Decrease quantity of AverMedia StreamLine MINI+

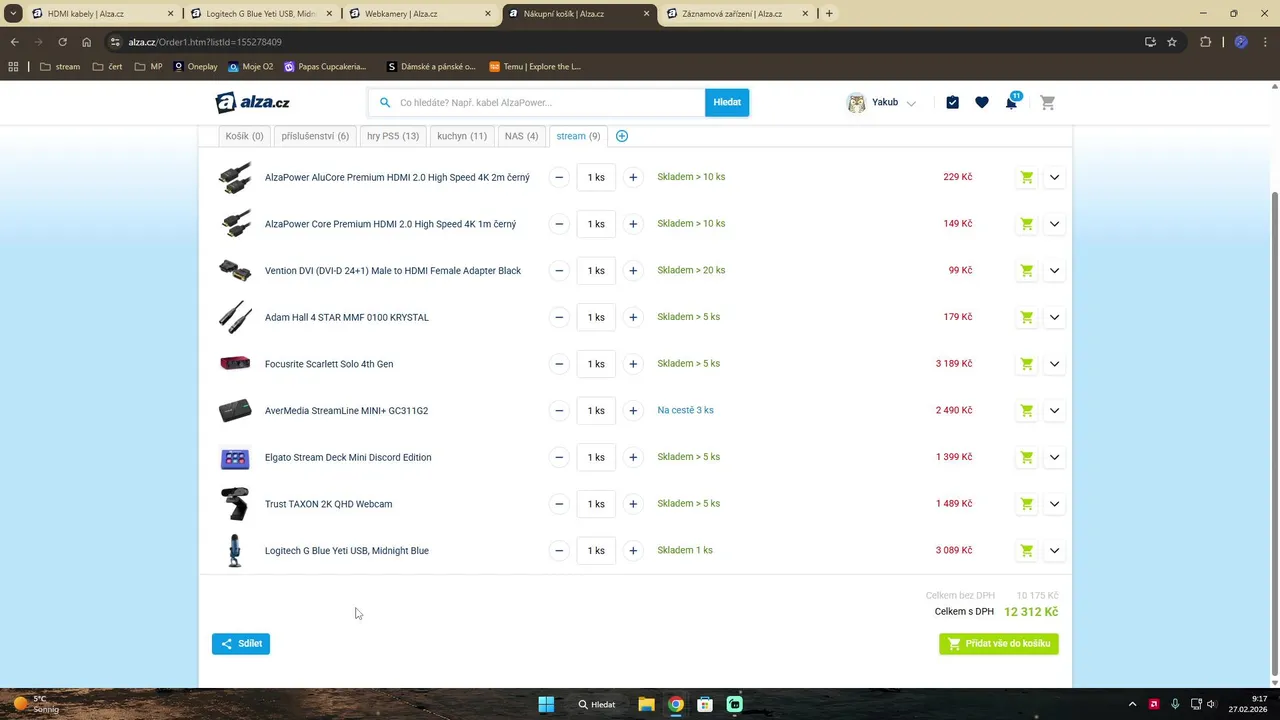(559, 411)
